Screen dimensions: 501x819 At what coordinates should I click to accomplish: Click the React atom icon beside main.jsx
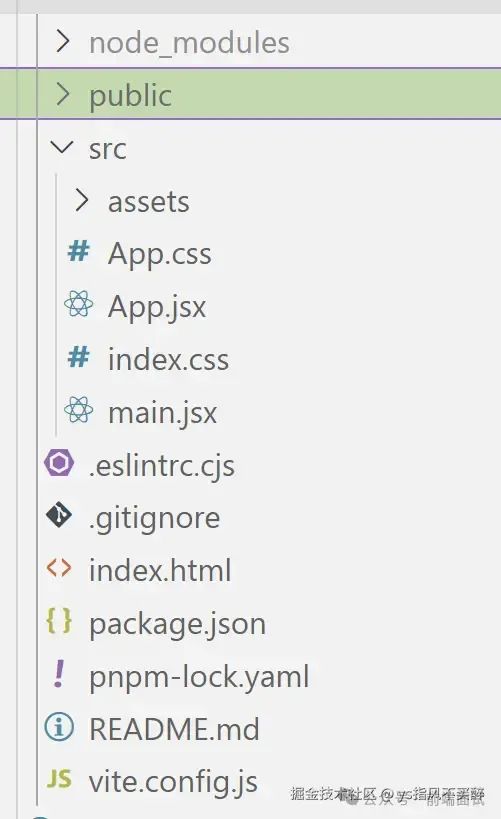point(78,410)
